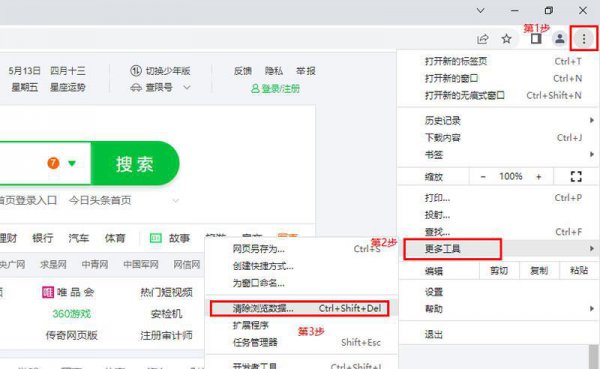Click the Feedback link
The width and height of the screenshot is (600, 369).
(243, 71)
